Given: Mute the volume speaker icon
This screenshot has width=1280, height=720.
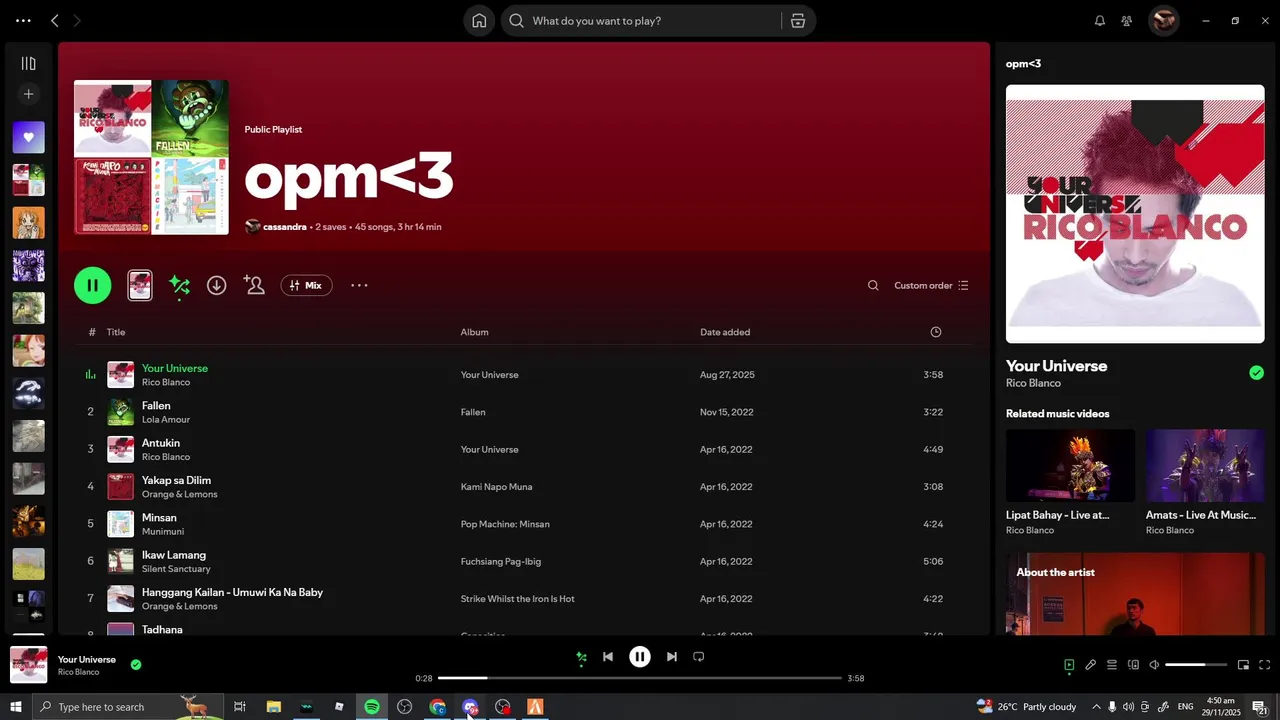Looking at the screenshot, I should click(x=1154, y=665).
